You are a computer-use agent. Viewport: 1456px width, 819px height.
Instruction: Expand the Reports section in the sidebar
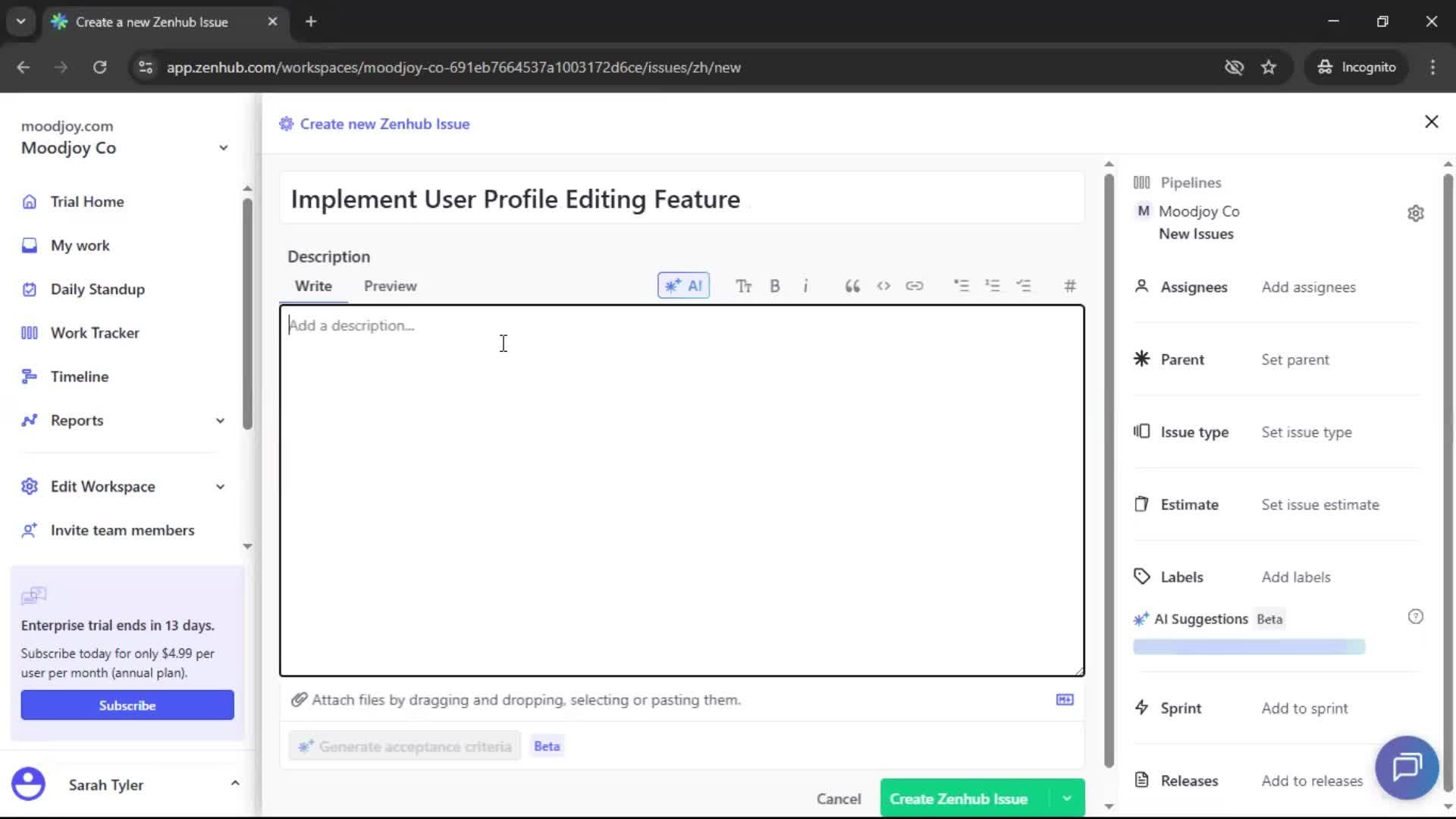click(x=219, y=421)
